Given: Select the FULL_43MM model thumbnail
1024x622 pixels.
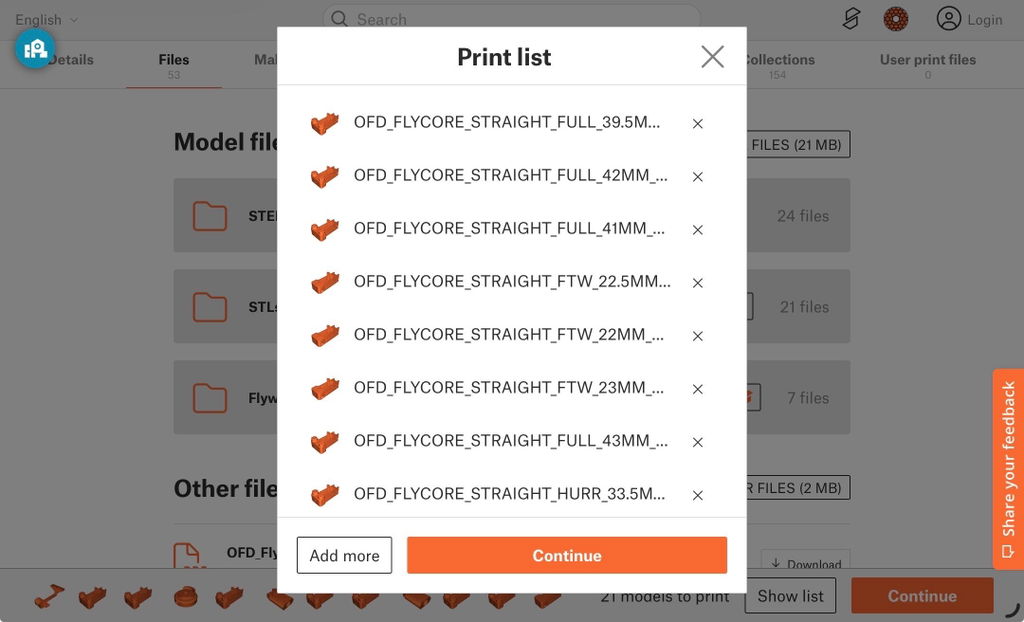Looking at the screenshot, I should (325, 442).
